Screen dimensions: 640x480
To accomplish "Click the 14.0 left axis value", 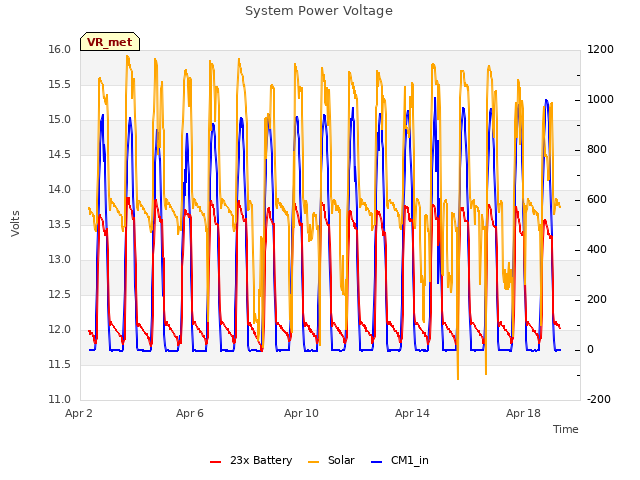I will [x=60, y=189].
